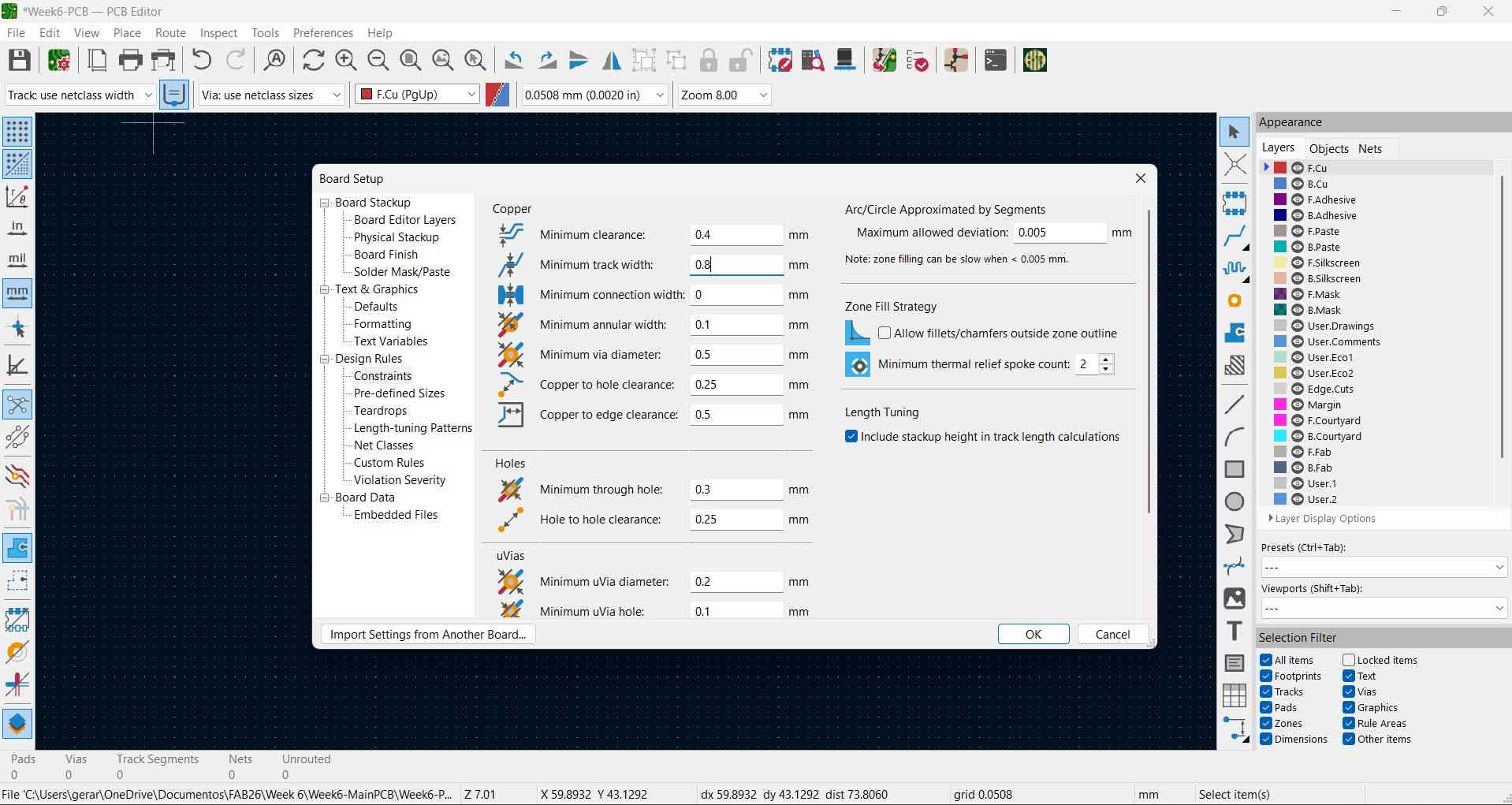Image resolution: width=1512 pixels, height=805 pixels.
Task: Open the Presets dropdown
Action: coord(1384,567)
